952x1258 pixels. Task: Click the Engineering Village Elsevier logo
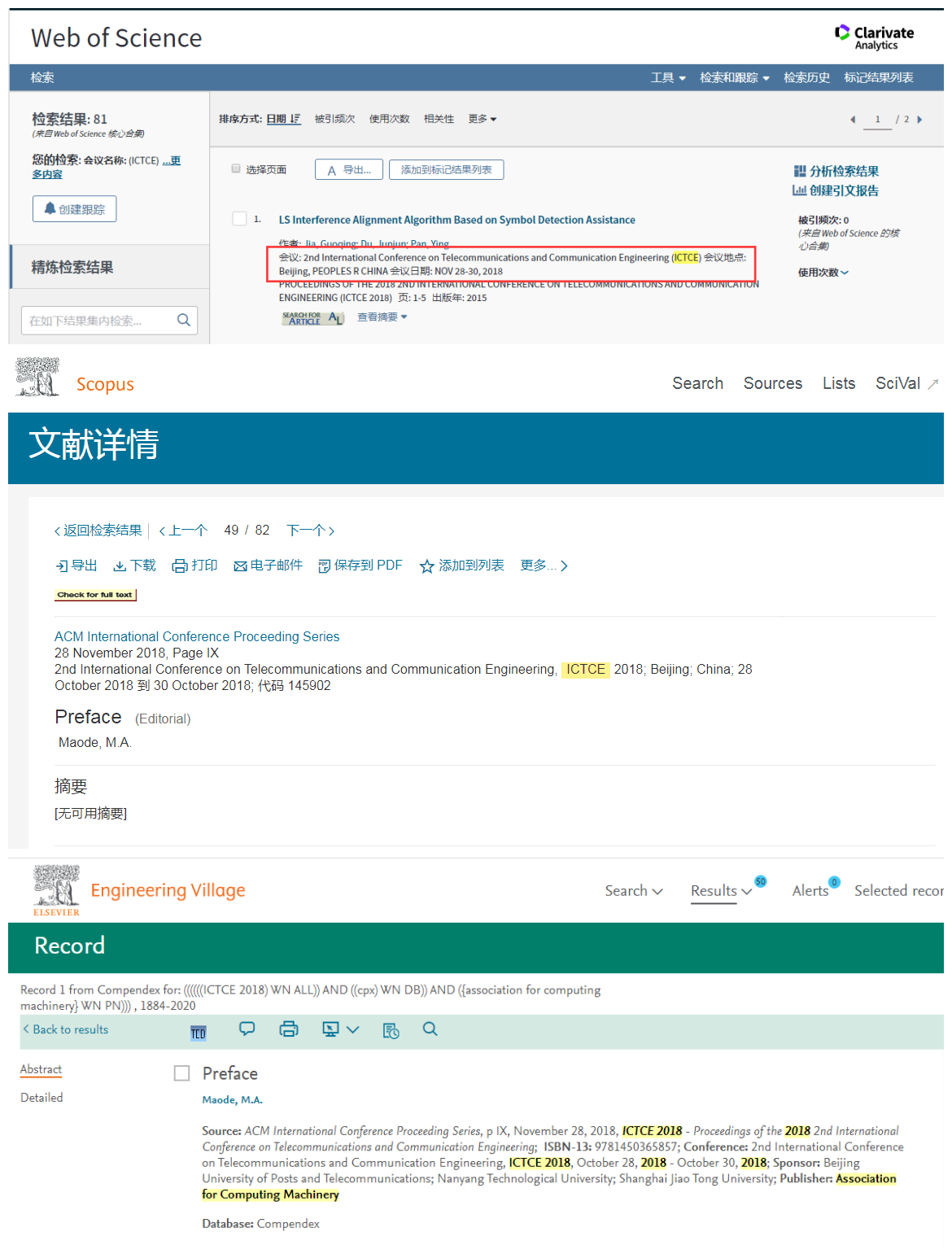(56, 890)
